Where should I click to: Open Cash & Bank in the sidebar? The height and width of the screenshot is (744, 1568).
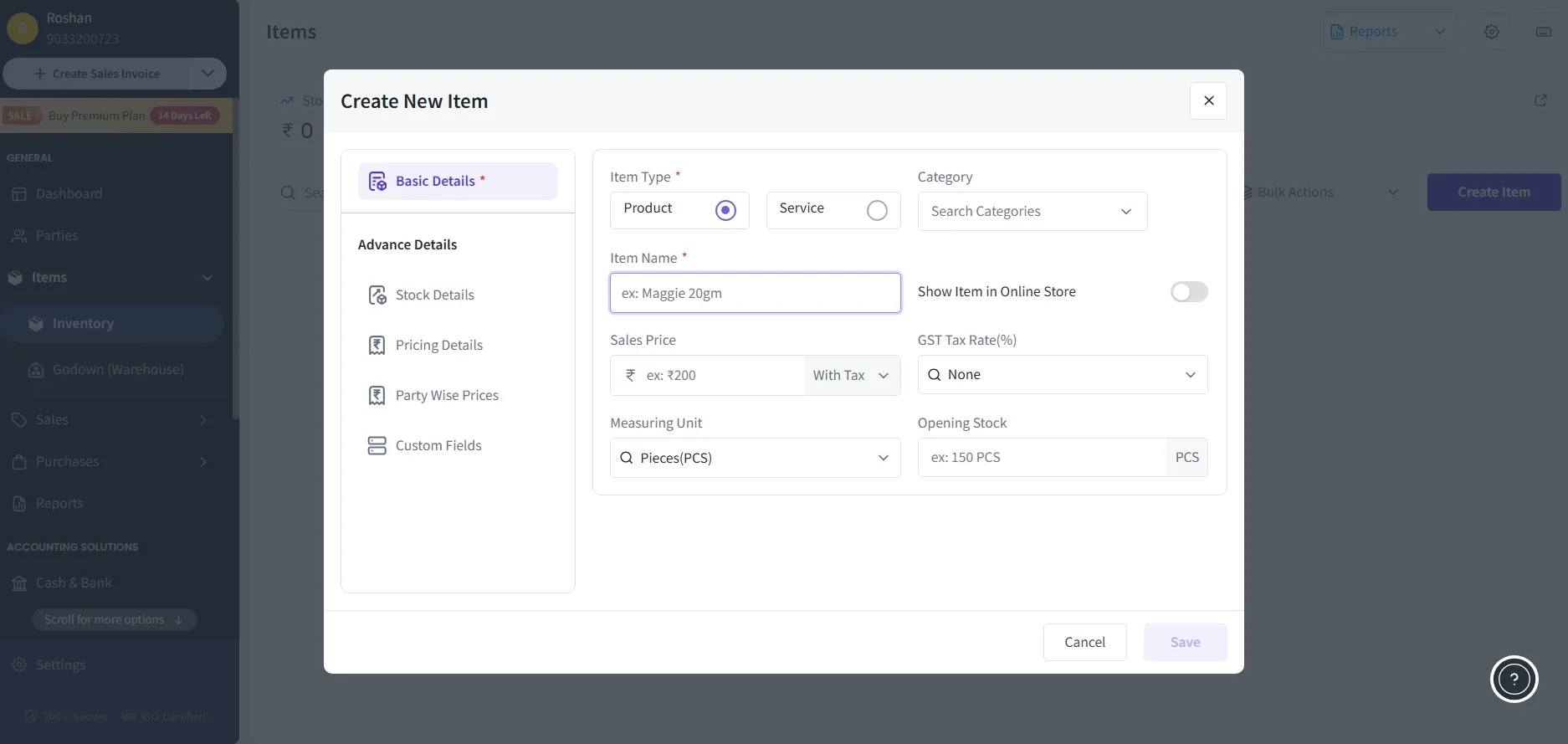[x=74, y=582]
